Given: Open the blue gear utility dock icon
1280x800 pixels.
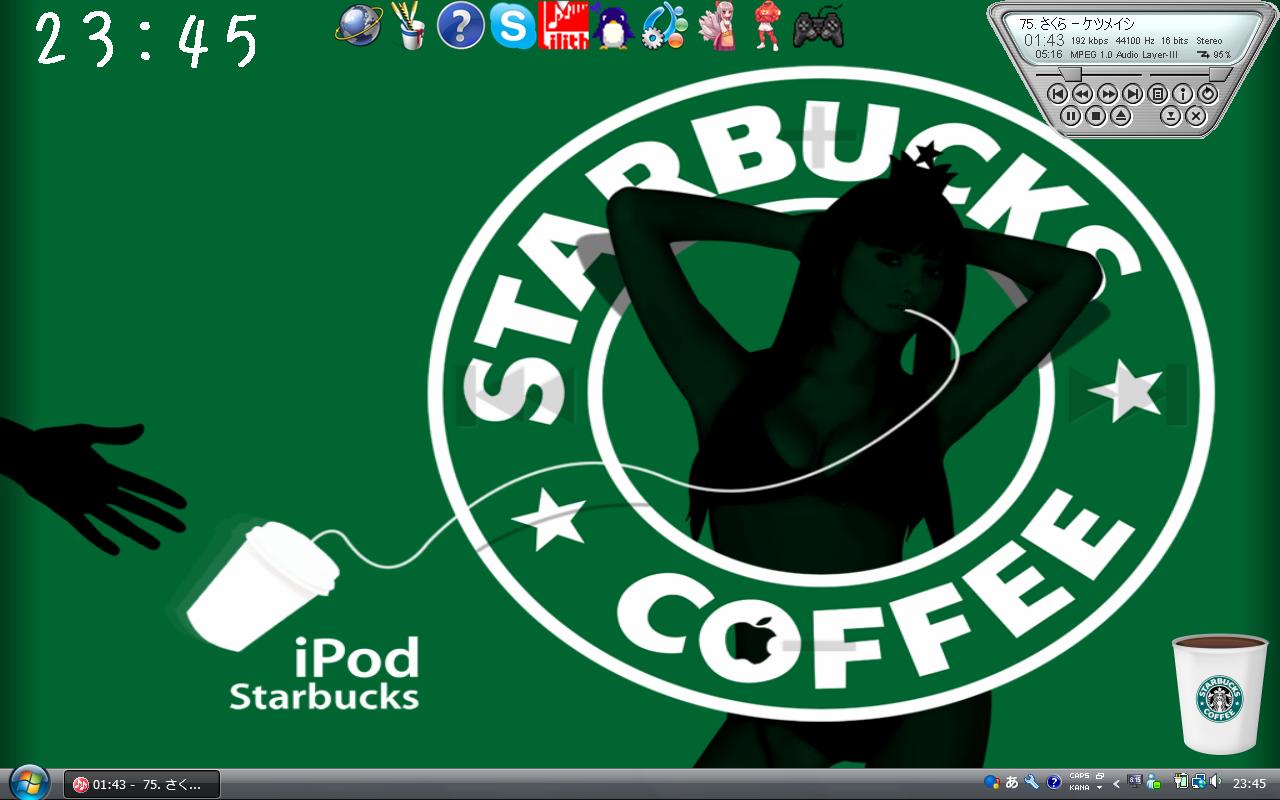Looking at the screenshot, I should (663, 25).
